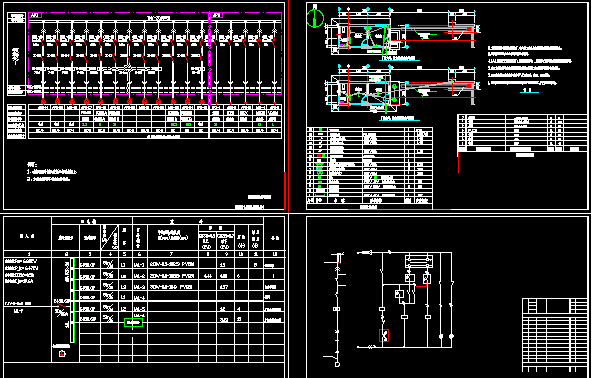Click the green north-arrow compass circle
592x378 pixels.
(315, 18)
